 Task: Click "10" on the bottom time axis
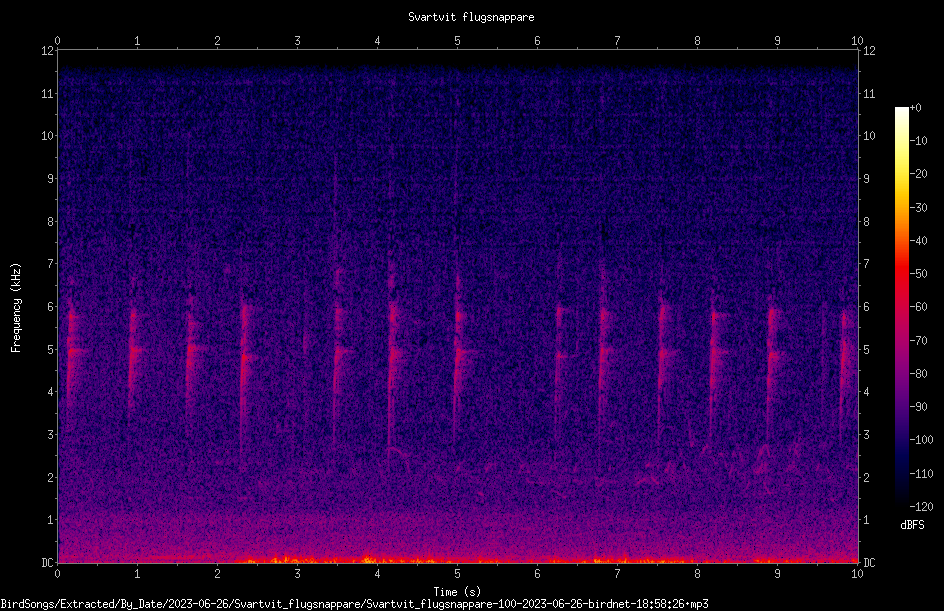pyautogui.click(x=857, y=574)
